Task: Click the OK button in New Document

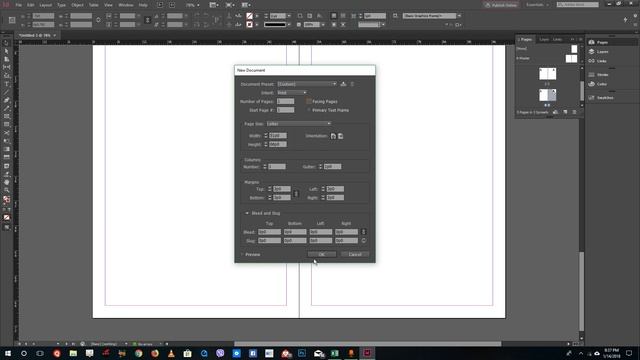Action: pyautogui.click(x=322, y=254)
